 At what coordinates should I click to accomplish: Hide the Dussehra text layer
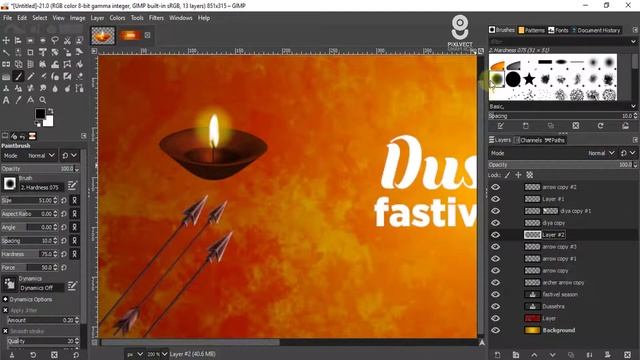pos(496,306)
